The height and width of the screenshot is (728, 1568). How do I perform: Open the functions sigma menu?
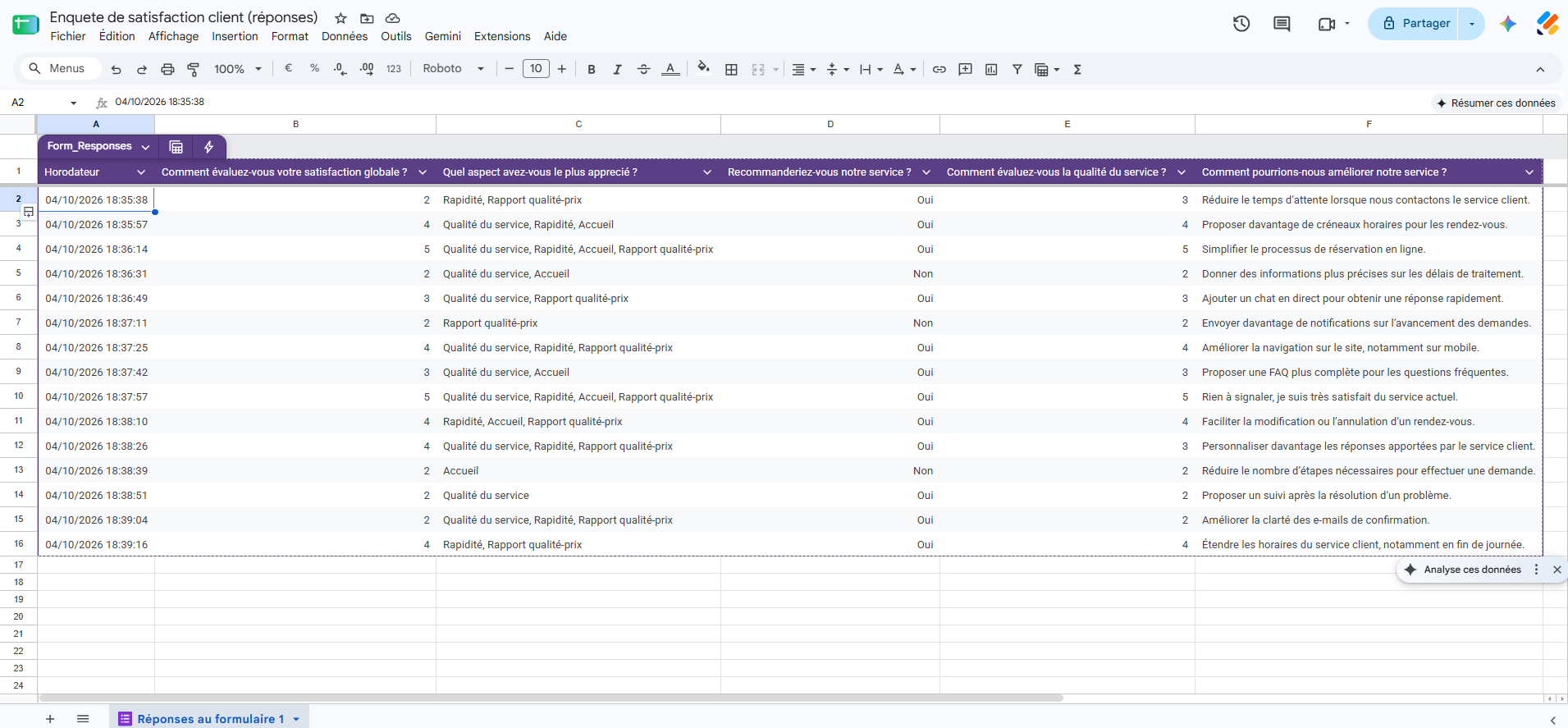[1077, 70]
